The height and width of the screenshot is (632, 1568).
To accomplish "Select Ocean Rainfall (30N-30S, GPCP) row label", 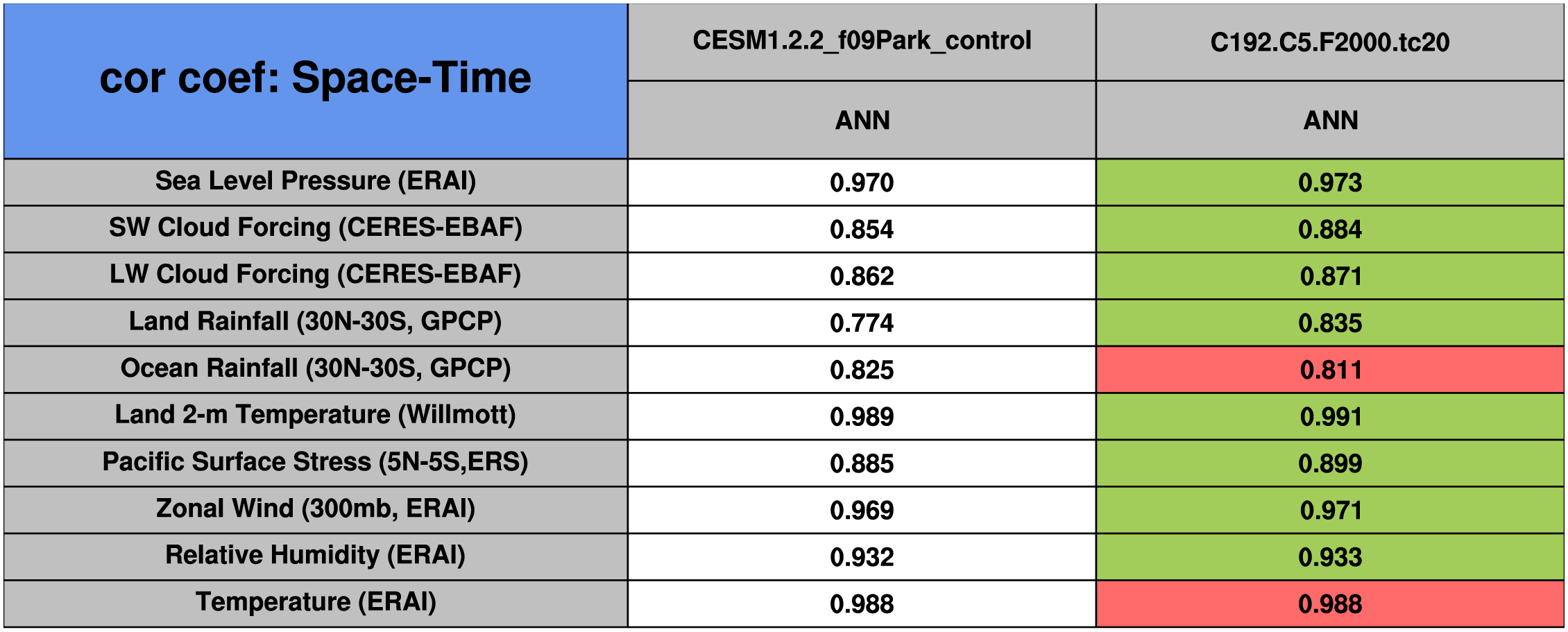I will click(x=316, y=369).
